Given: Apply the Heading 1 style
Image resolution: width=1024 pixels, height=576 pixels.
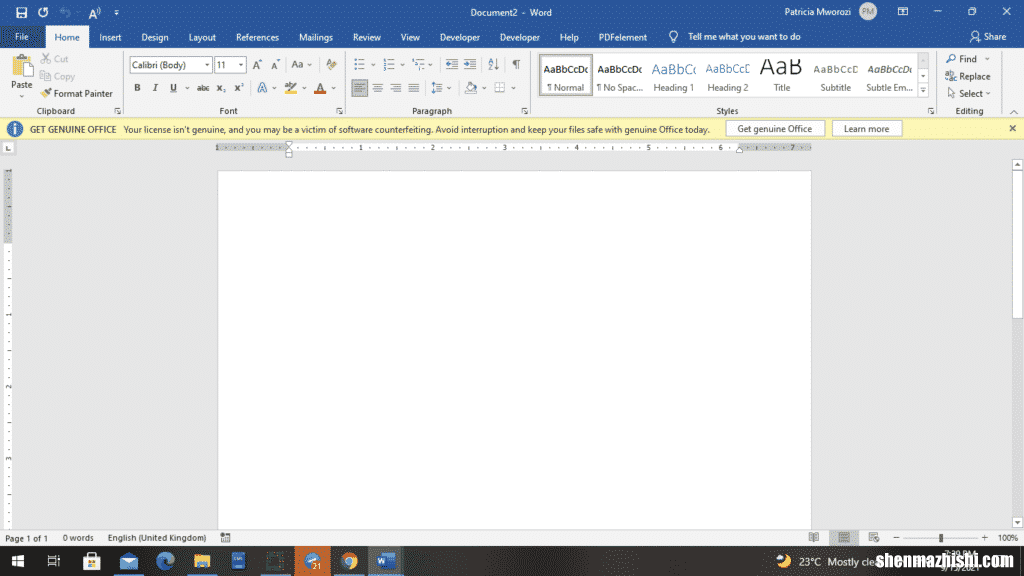Looking at the screenshot, I should [x=673, y=76].
